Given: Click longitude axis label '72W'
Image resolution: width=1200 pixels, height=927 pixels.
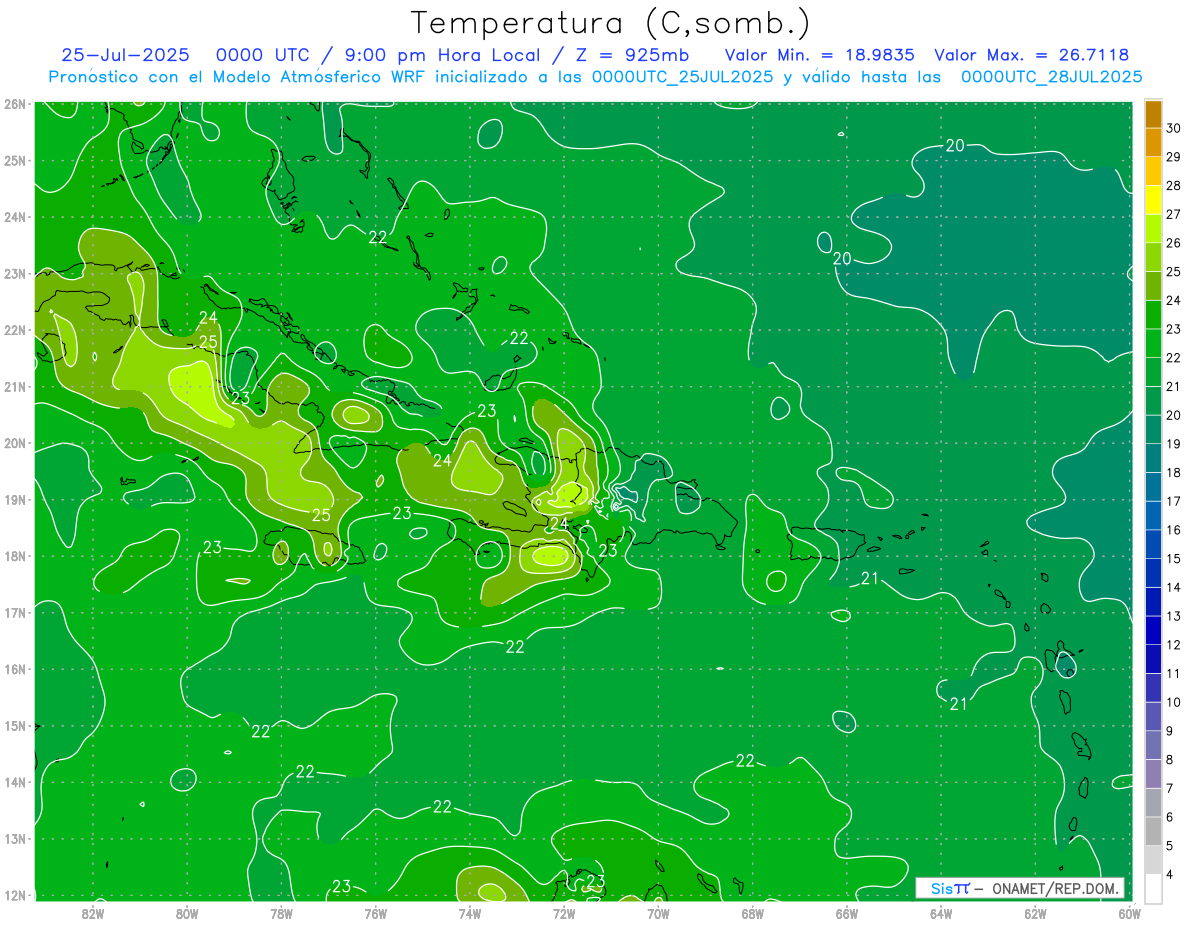Looking at the screenshot, I should click(564, 912).
